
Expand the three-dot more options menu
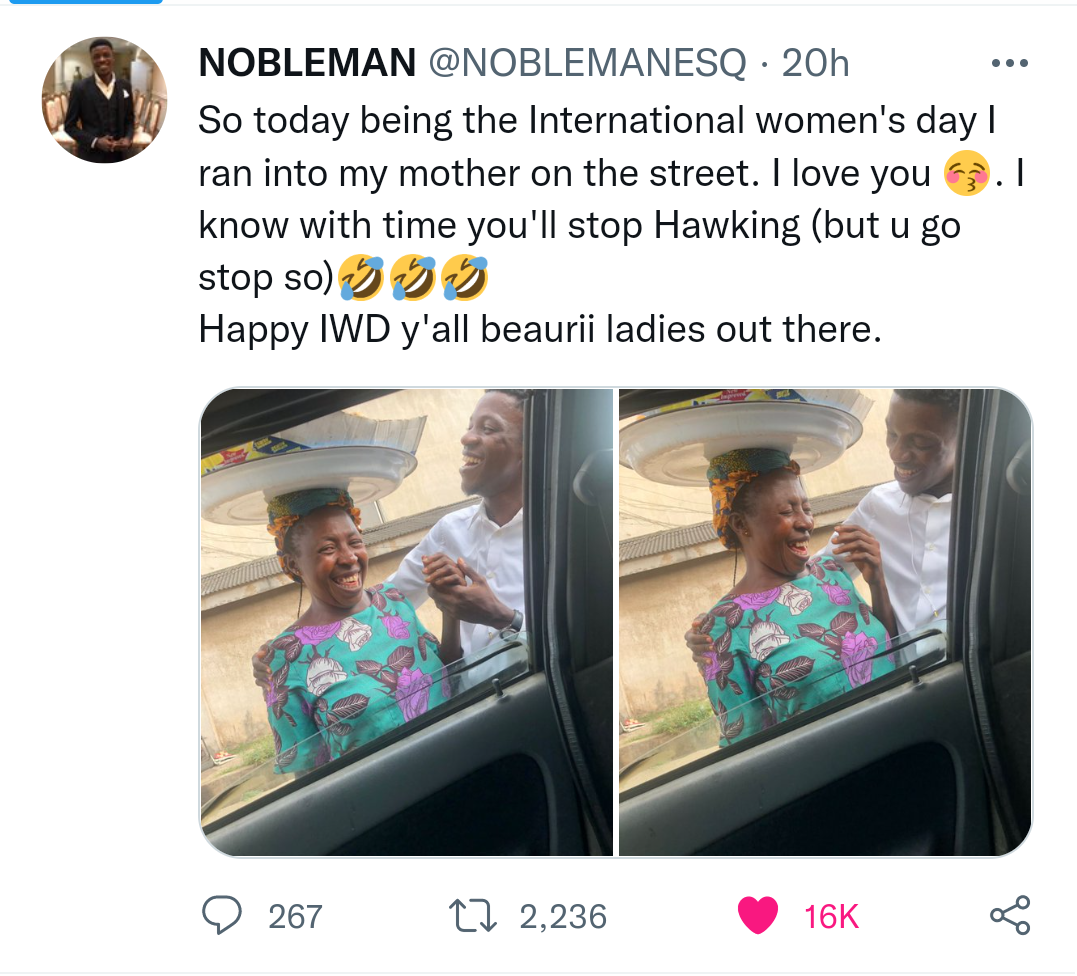coord(1008,64)
